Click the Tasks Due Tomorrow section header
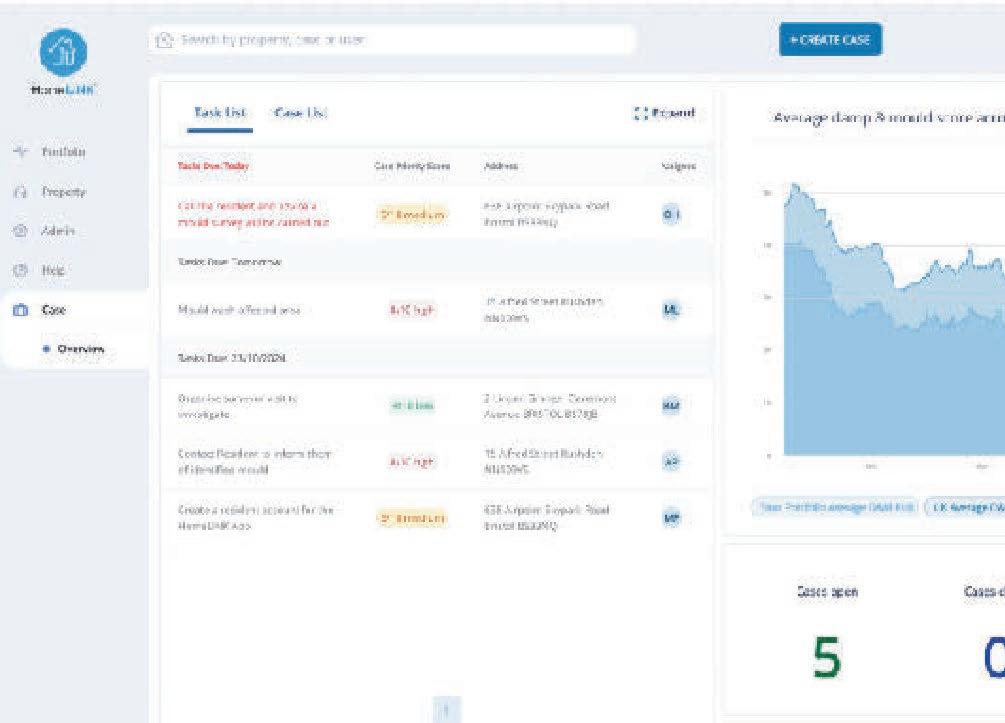Screen dimensions: 1005x723 [229, 262]
